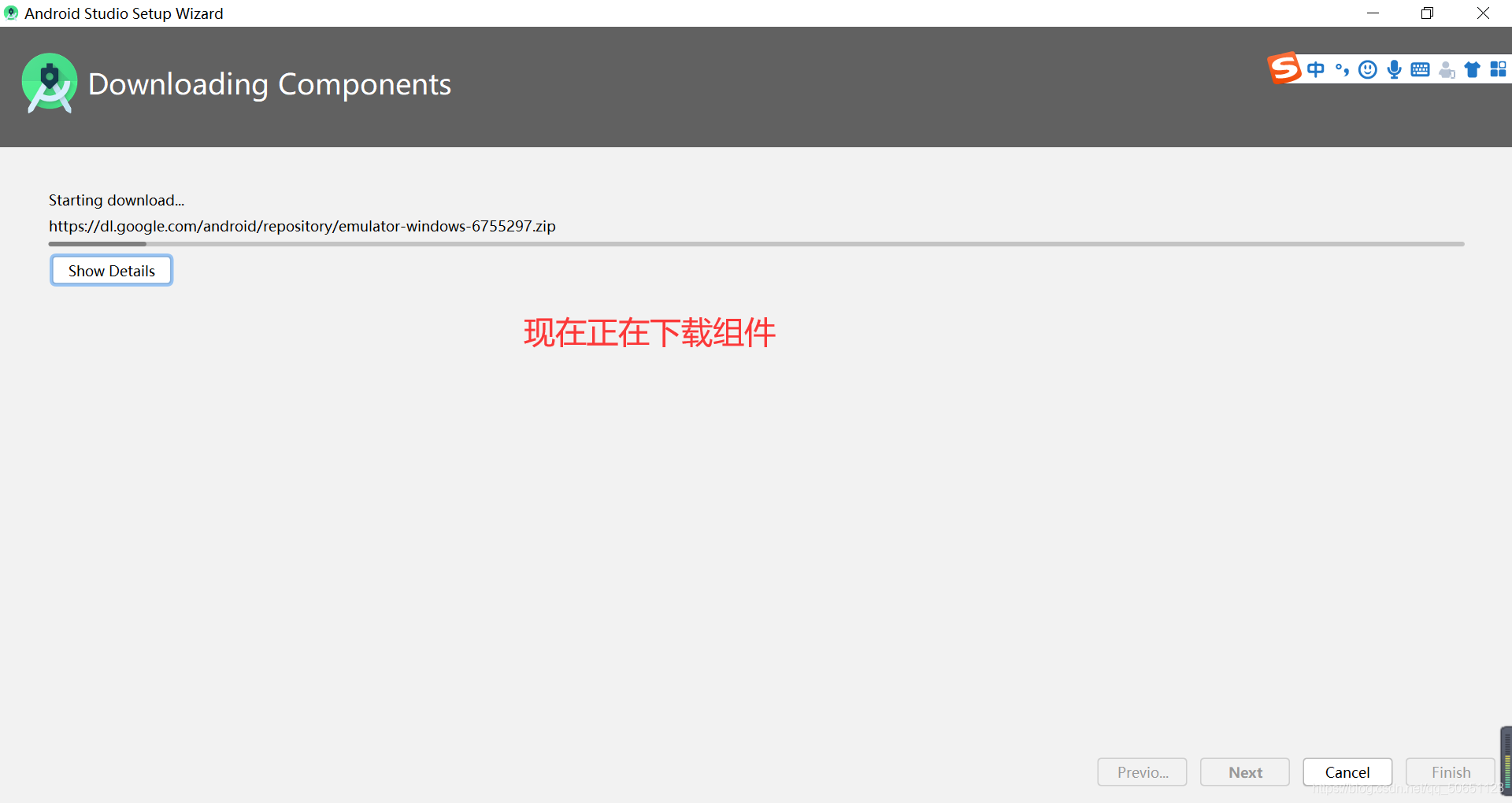Screen dimensions: 1512x803
Task: Click the Cancel button
Action: pos(1347,772)
